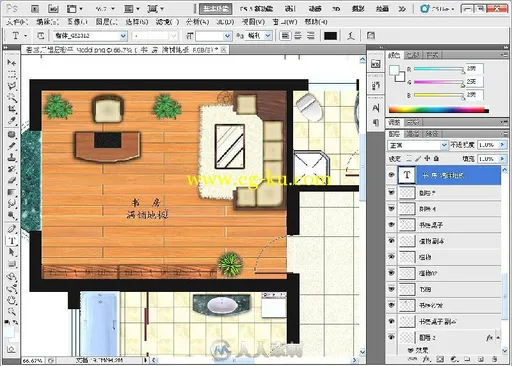
Task: Open the 图层 menu in the menu bar
Action: (x=107, y=22)
